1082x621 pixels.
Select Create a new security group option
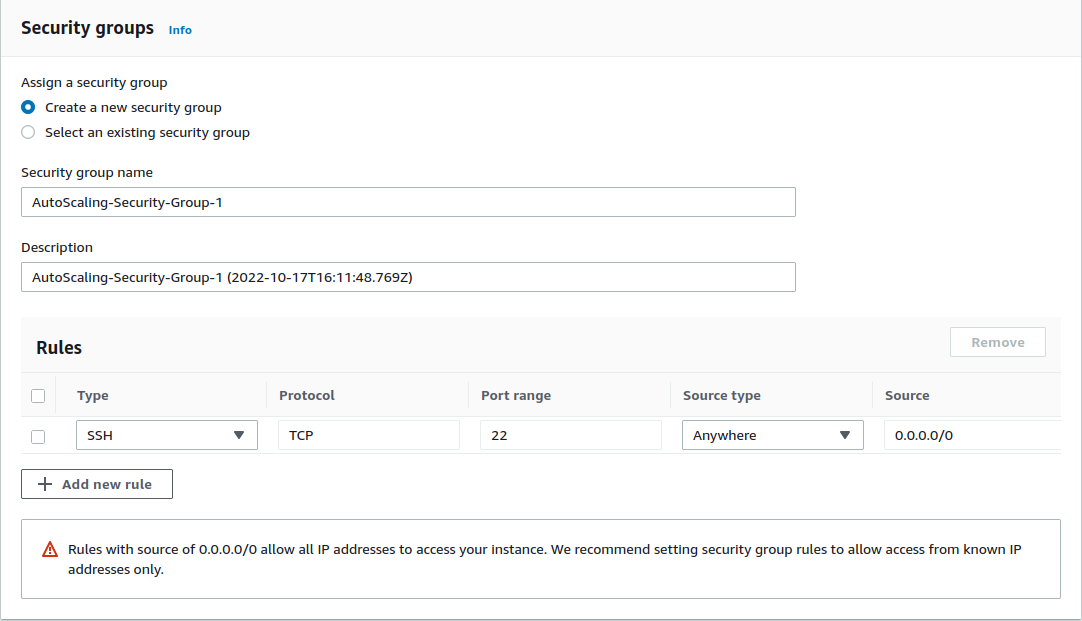[28, 107]
